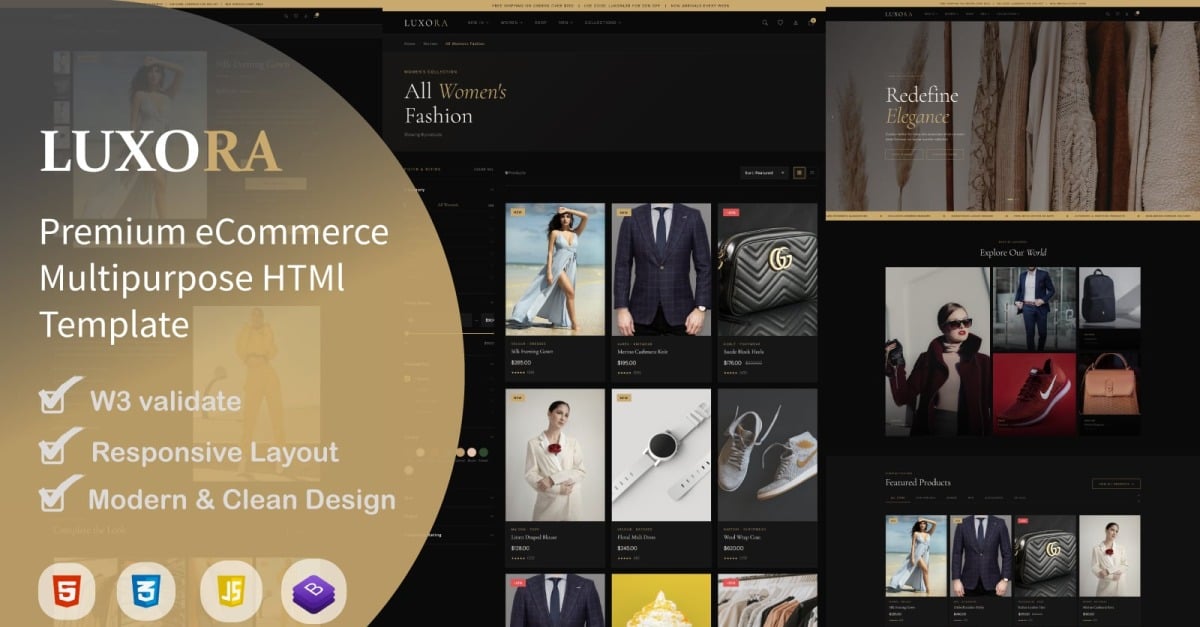Expand the Collections menu in fashion page
This screenshot has width=1200, height=627.
[602, 22]
